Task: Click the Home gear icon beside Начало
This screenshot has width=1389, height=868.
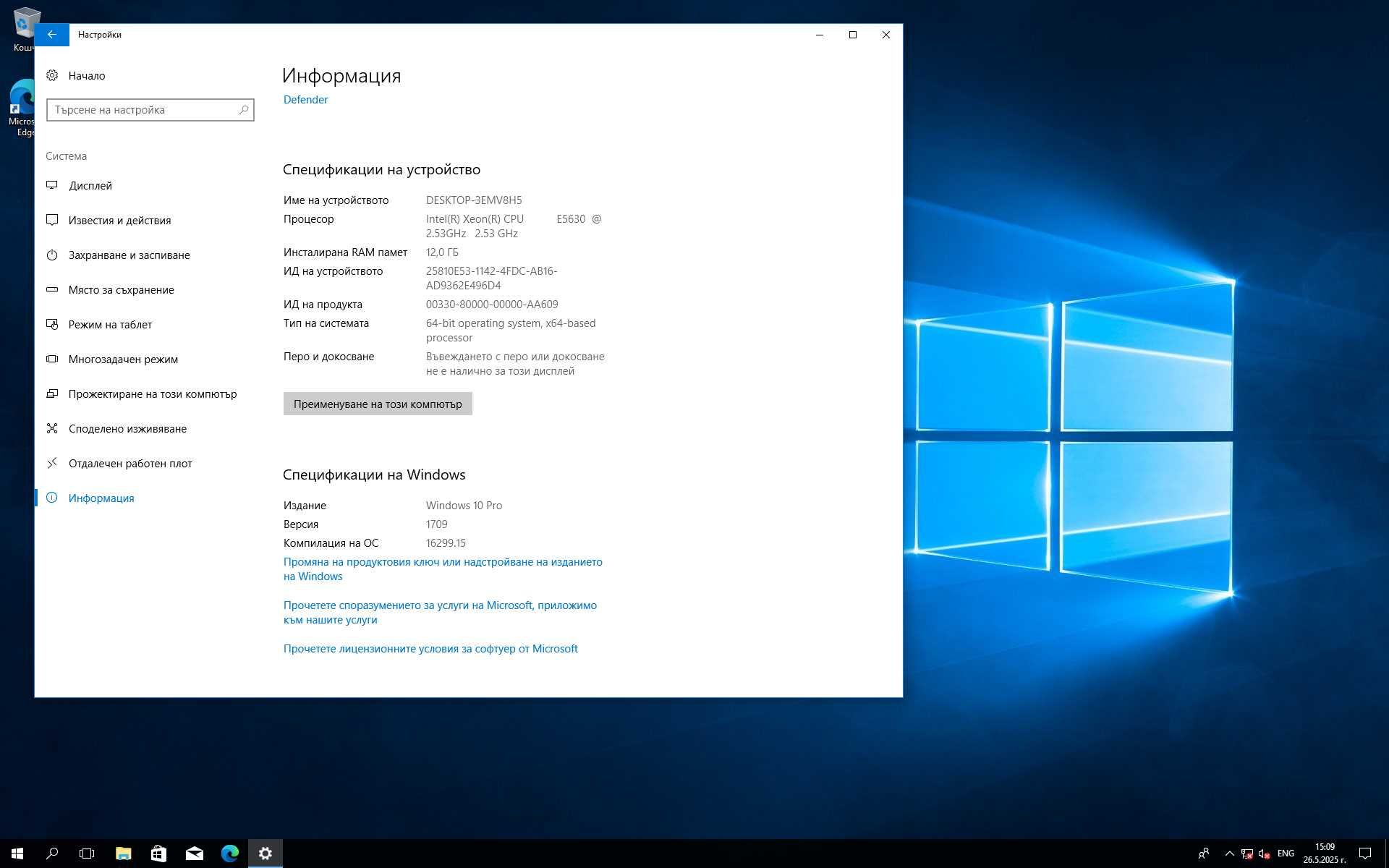Action: (x=52, y=75)
